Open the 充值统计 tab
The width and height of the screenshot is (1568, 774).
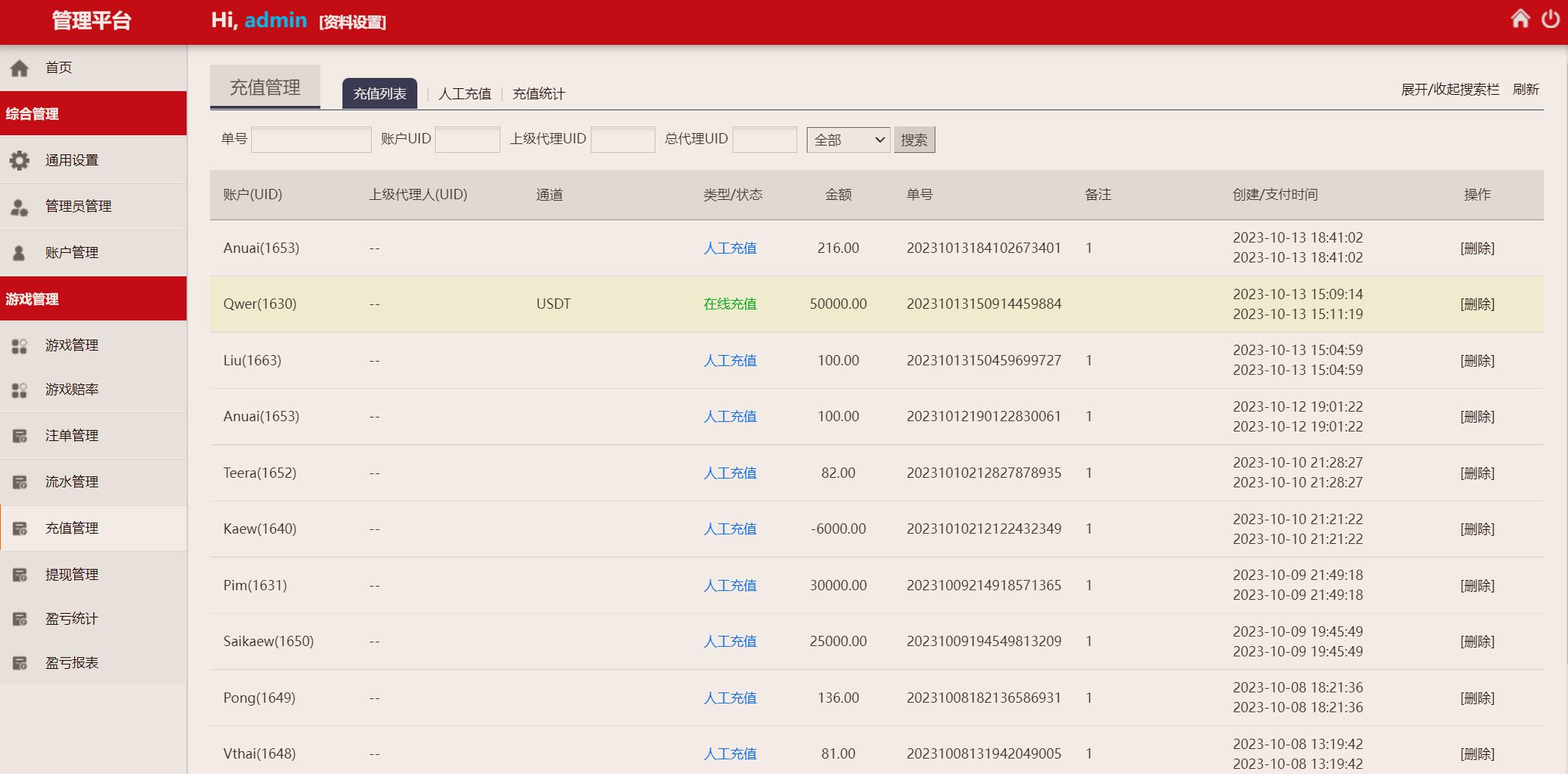539,94
